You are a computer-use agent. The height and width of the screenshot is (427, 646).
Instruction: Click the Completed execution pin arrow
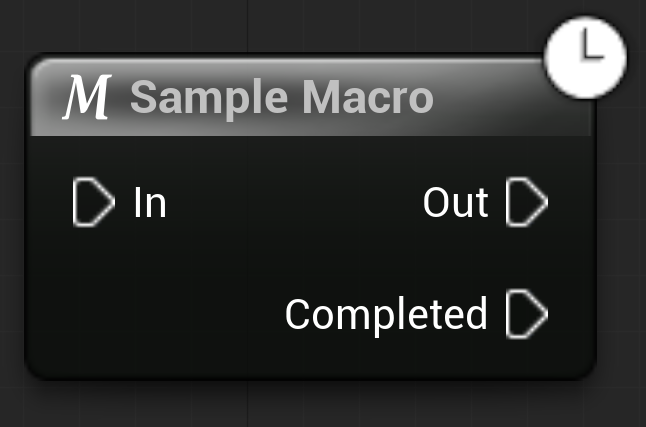pyautogui.click(x=527, y=314)
